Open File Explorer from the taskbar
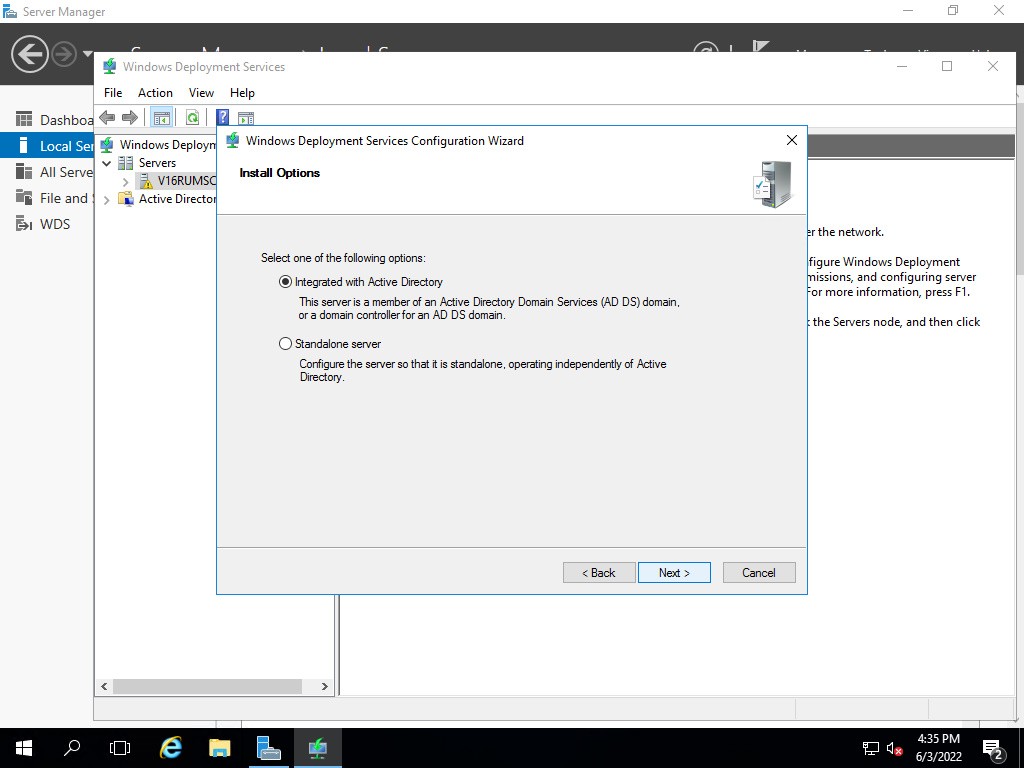The height and width of the screenshot is (768, 1024). [x=220, y=747]
